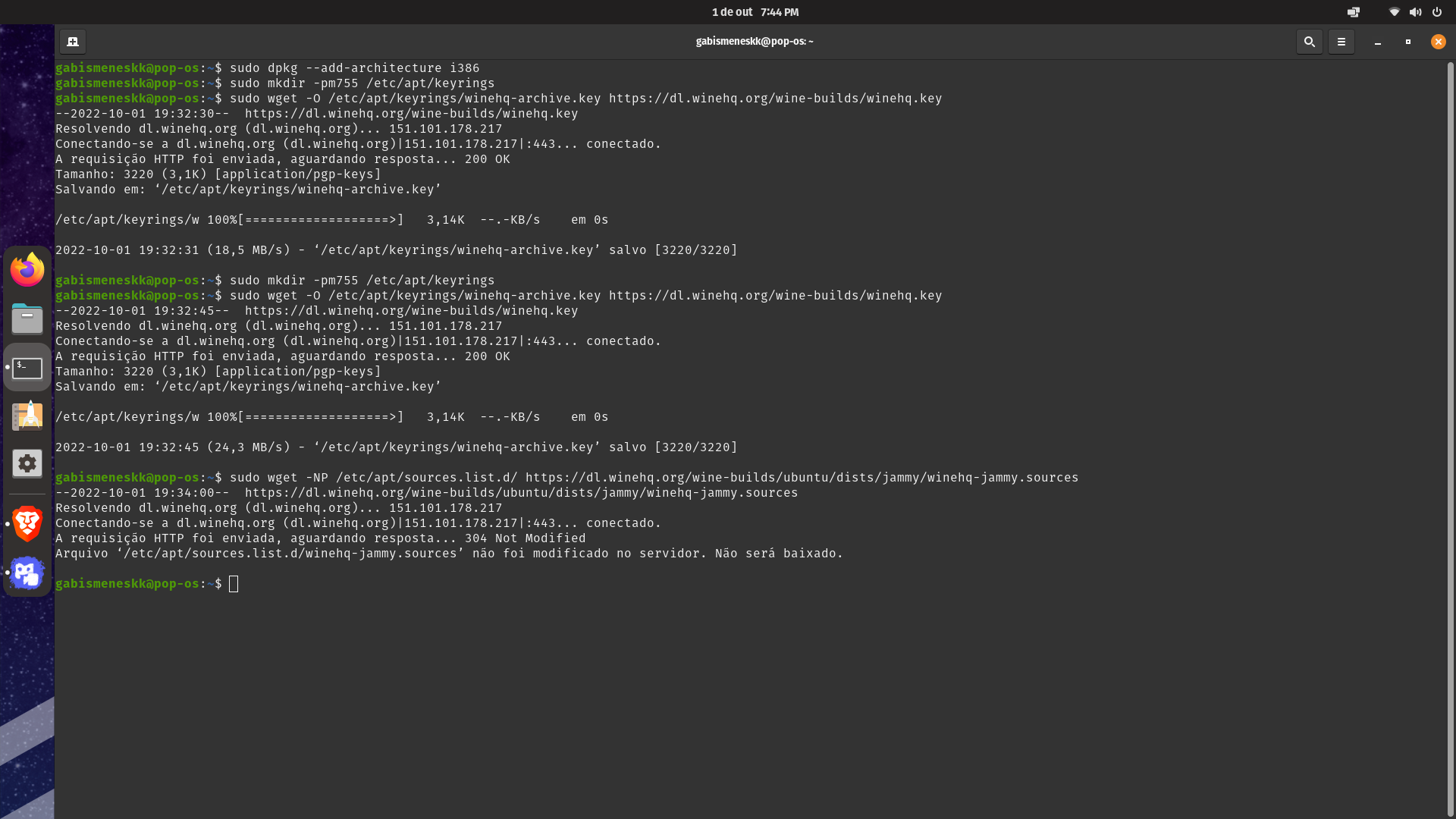Click the terminal search icon
Screen dimensions: 1456x819
[1309, 42]
